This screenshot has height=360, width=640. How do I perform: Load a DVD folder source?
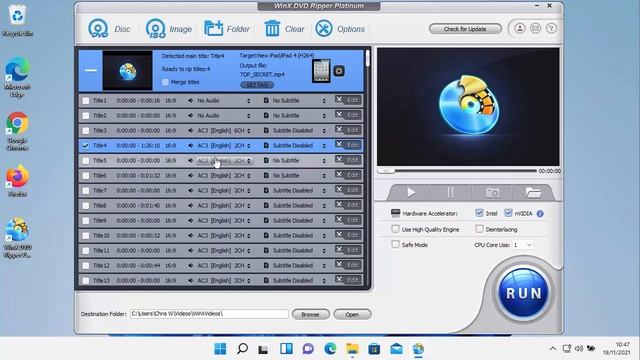coord(227,29)
